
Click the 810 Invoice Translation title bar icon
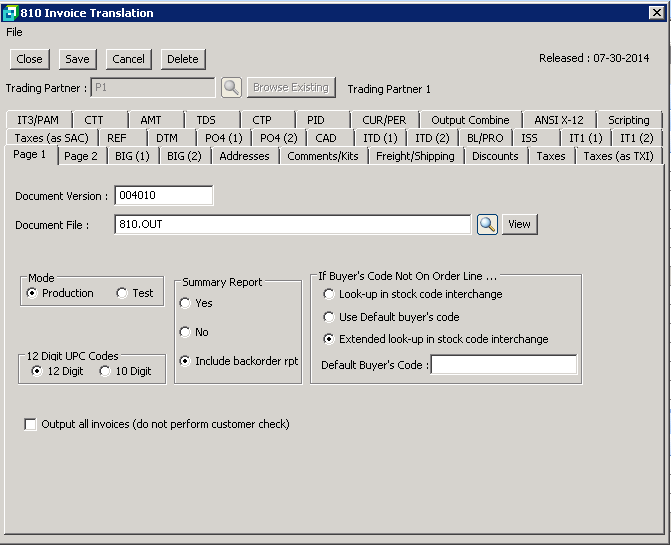point(10,12)
